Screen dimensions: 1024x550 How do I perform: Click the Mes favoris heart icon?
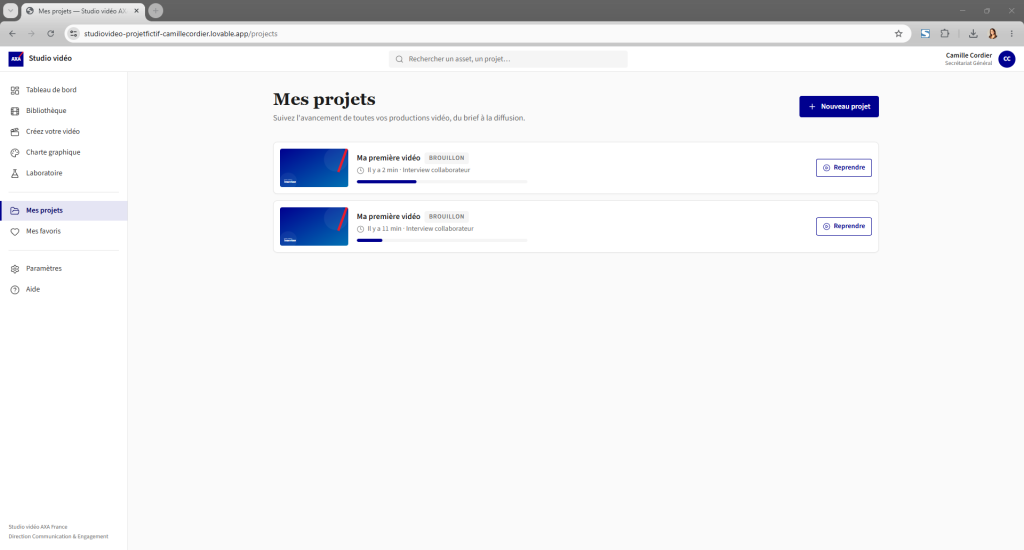point(15,232)
